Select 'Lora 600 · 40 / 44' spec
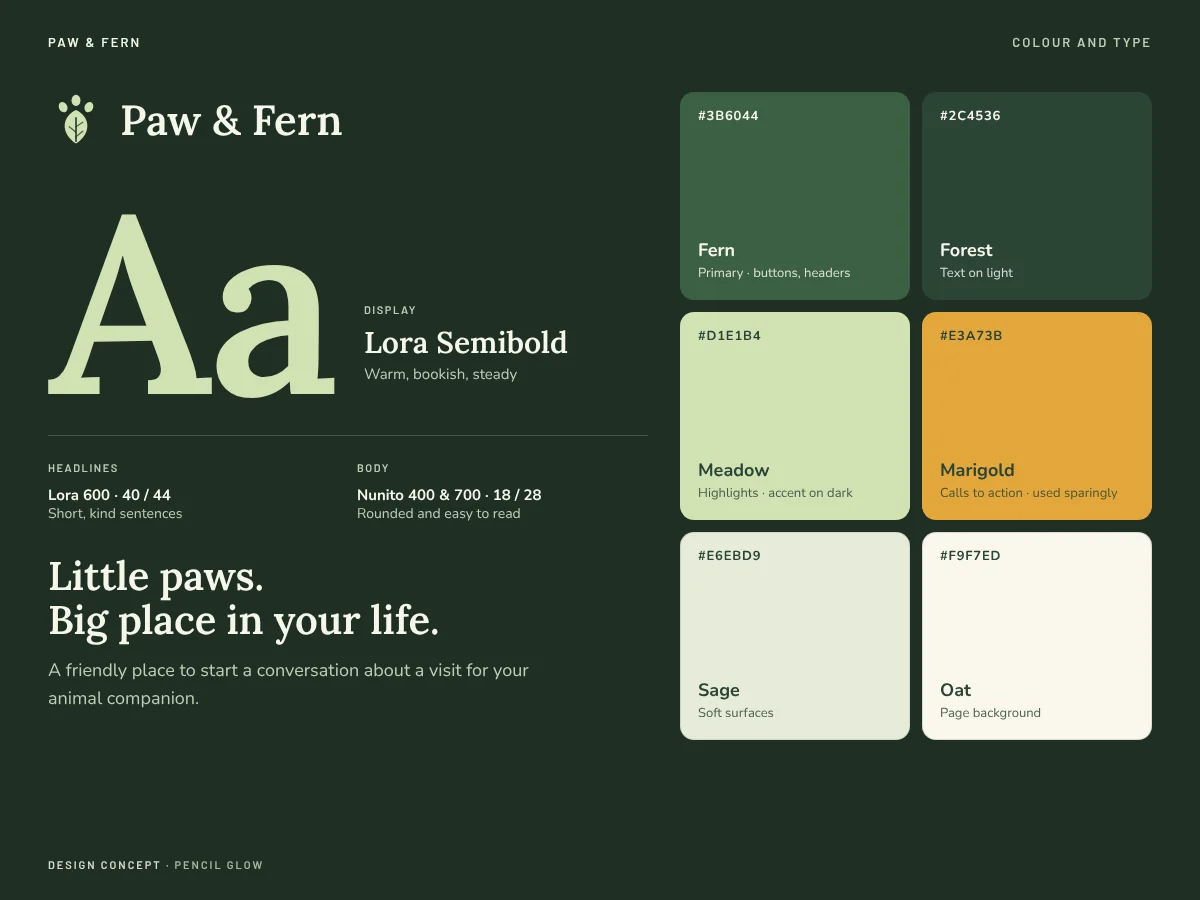The image size is (1200, 900). coord(110,495)
